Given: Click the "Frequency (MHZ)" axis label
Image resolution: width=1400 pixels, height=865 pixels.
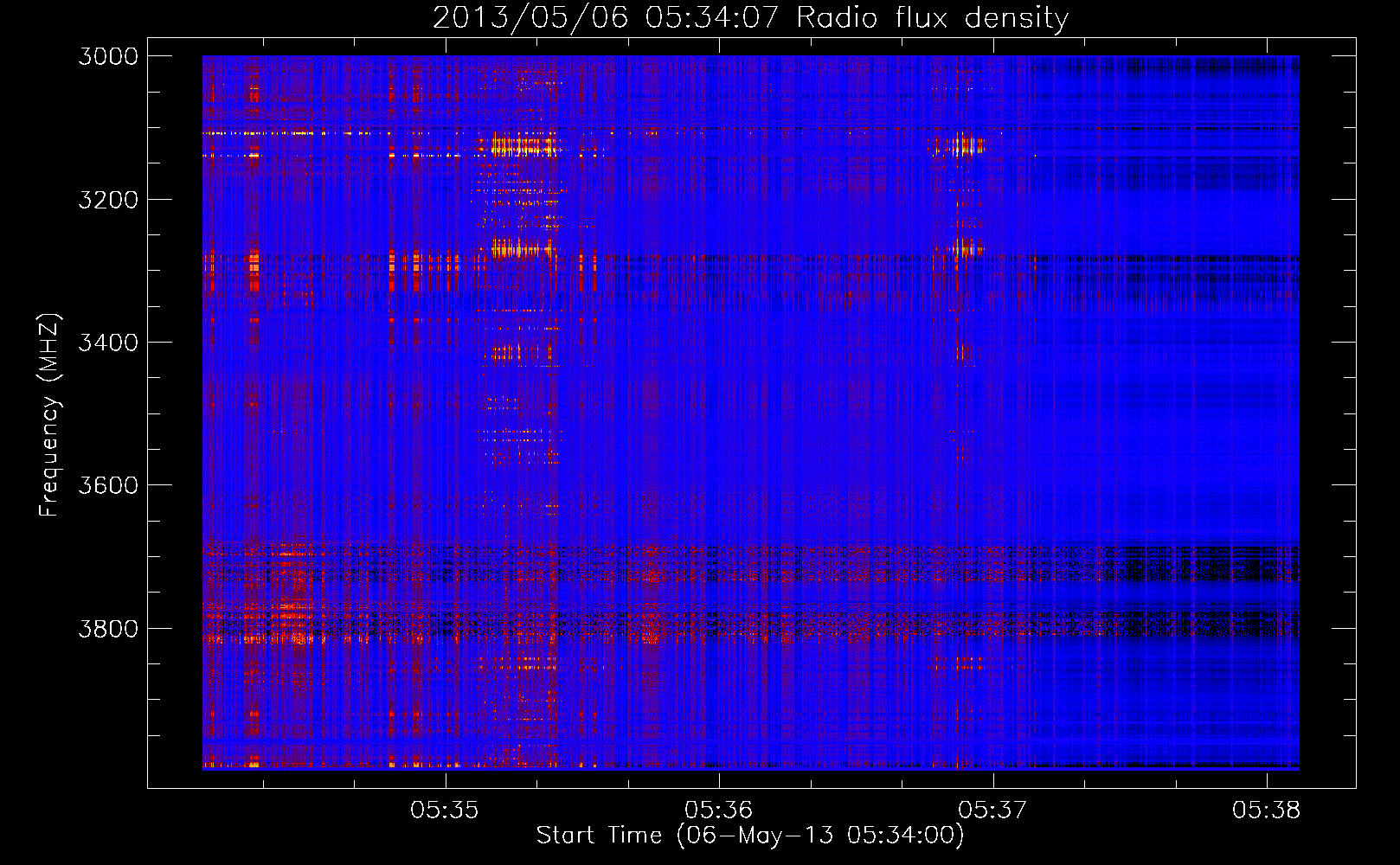Looking at the screenshot, I should point(49,414).
